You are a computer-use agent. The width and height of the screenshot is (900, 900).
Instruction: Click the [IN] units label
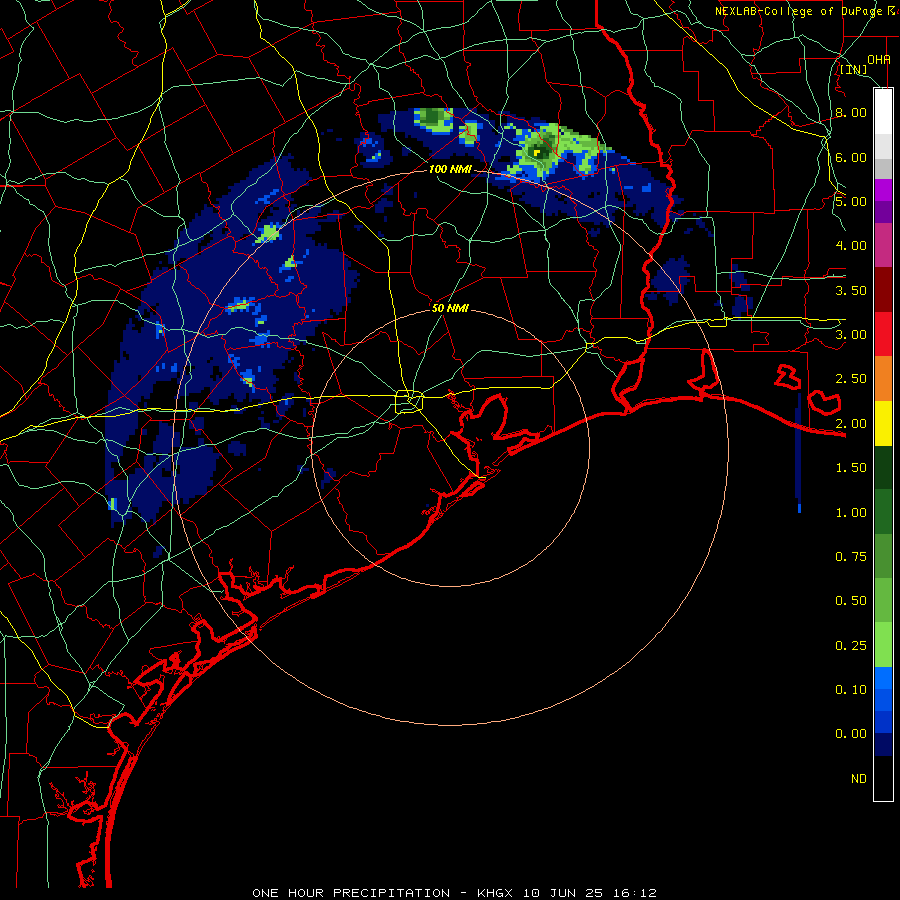click(x=854, y=69)
